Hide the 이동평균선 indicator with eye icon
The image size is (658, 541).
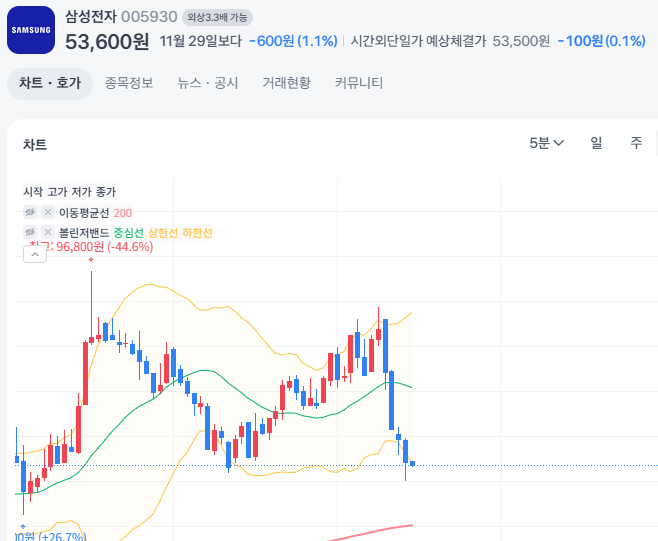(x=30, y=212)
